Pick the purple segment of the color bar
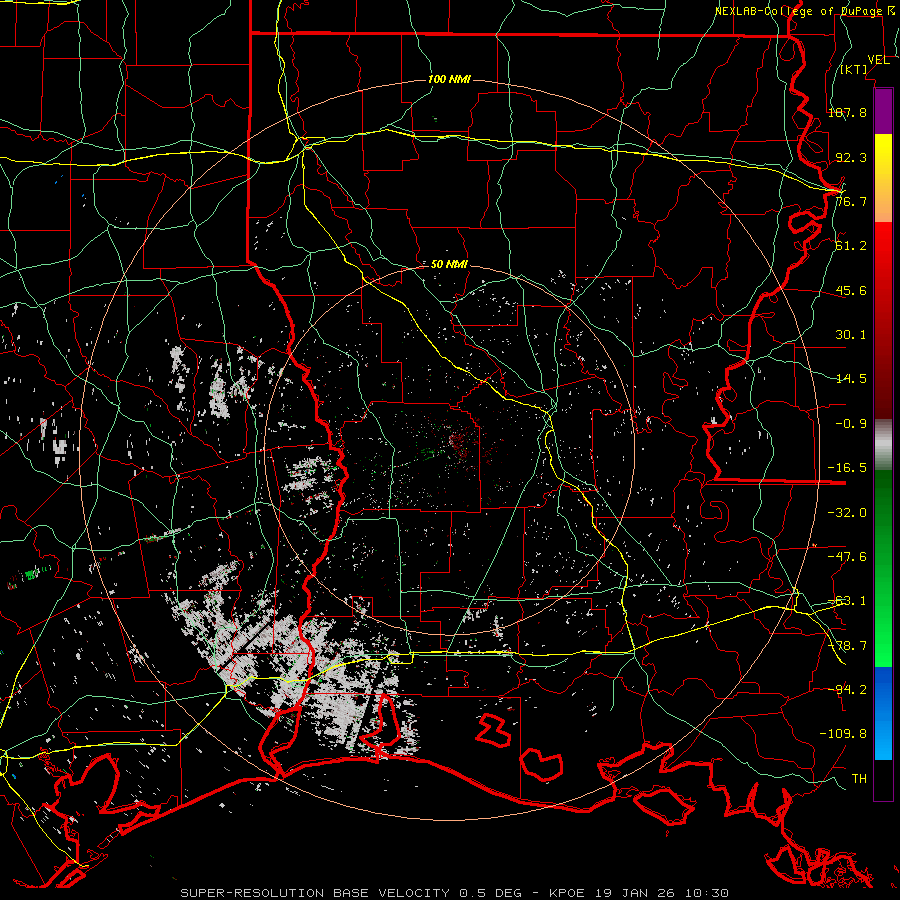The height and width of the screenshot is (900, 900). [883, 112]
